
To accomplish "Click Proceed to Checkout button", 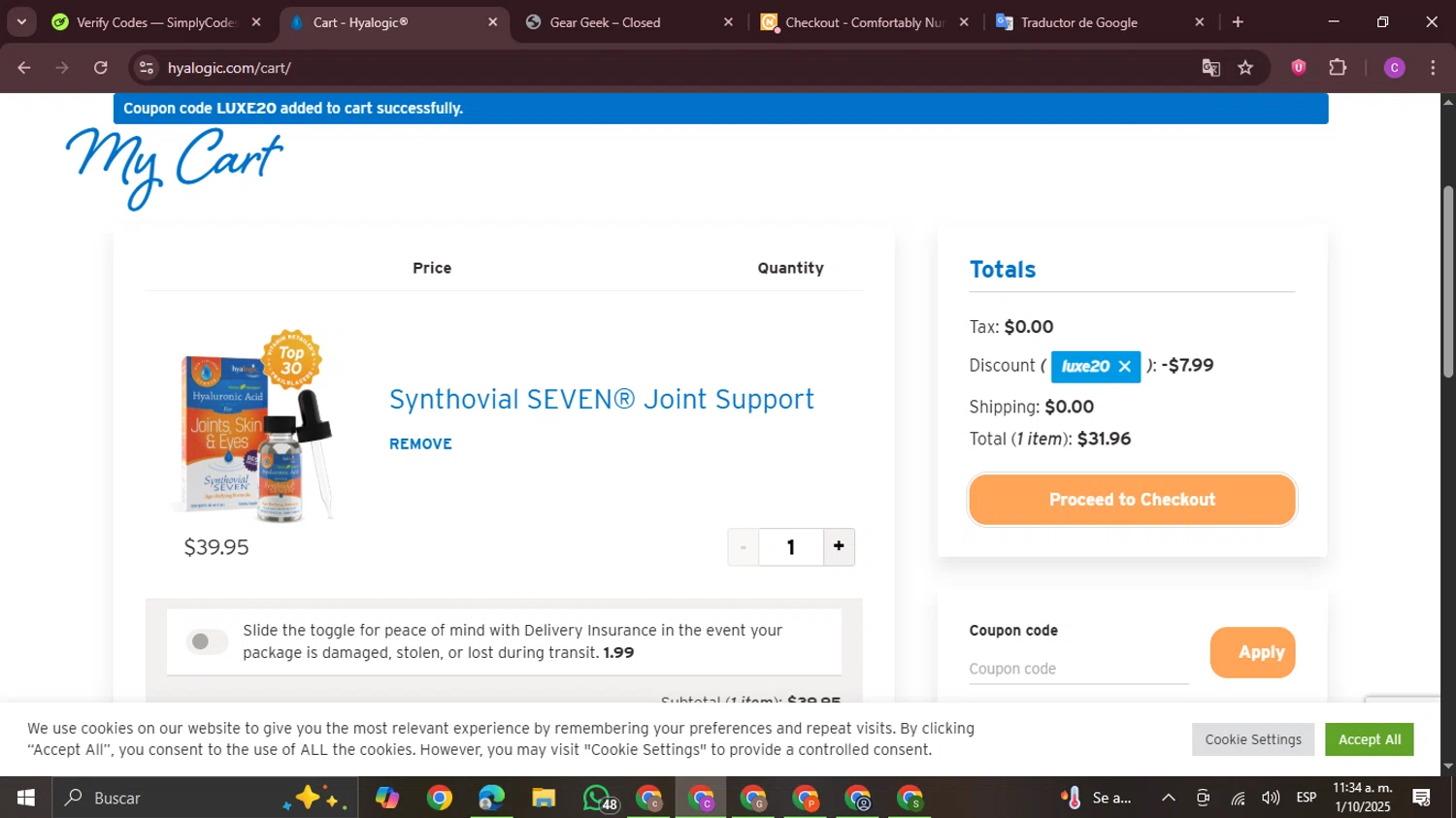I will click(1132, 500).
